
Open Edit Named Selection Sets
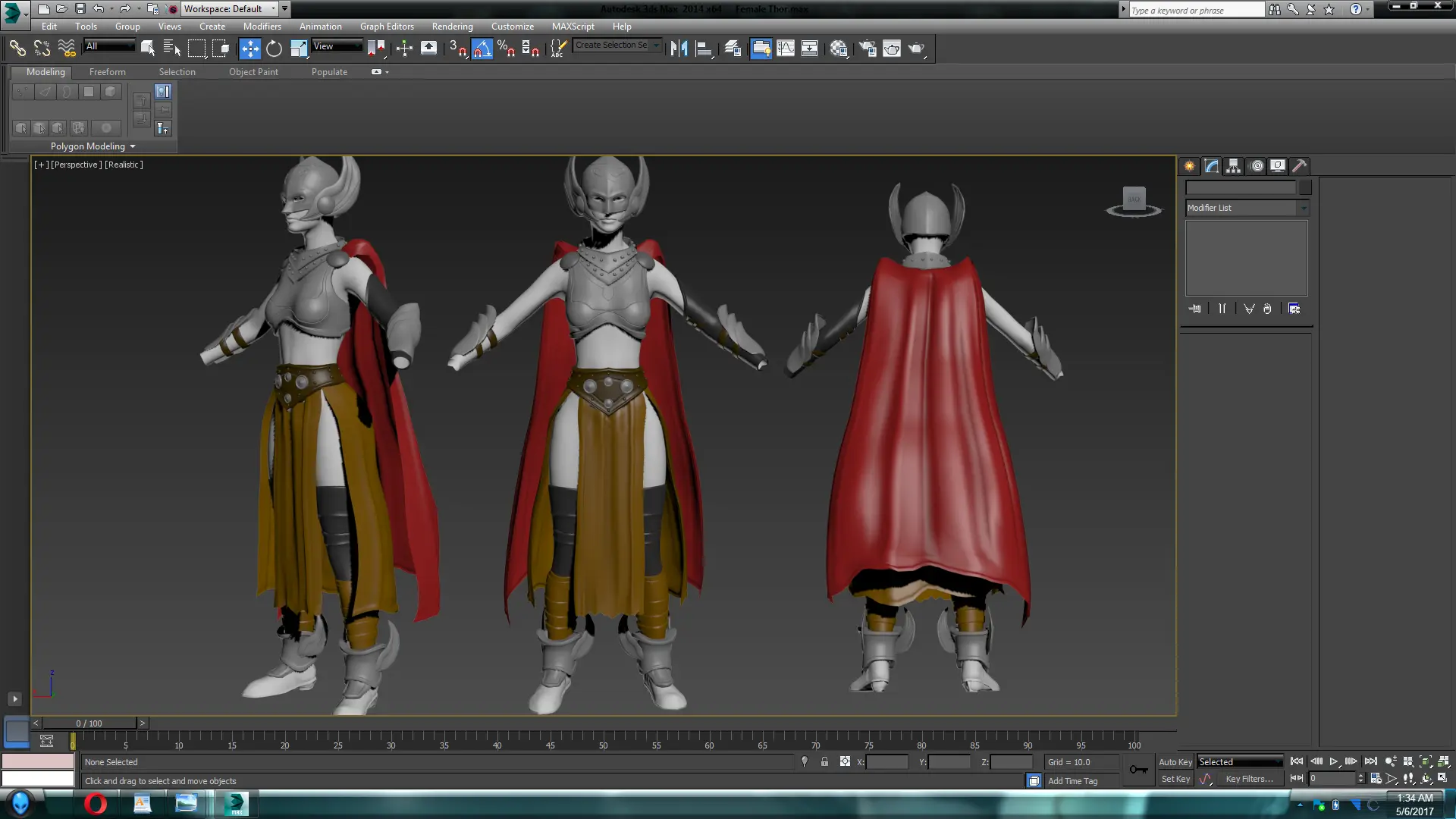pyautogui.click(x=557, y=49)
